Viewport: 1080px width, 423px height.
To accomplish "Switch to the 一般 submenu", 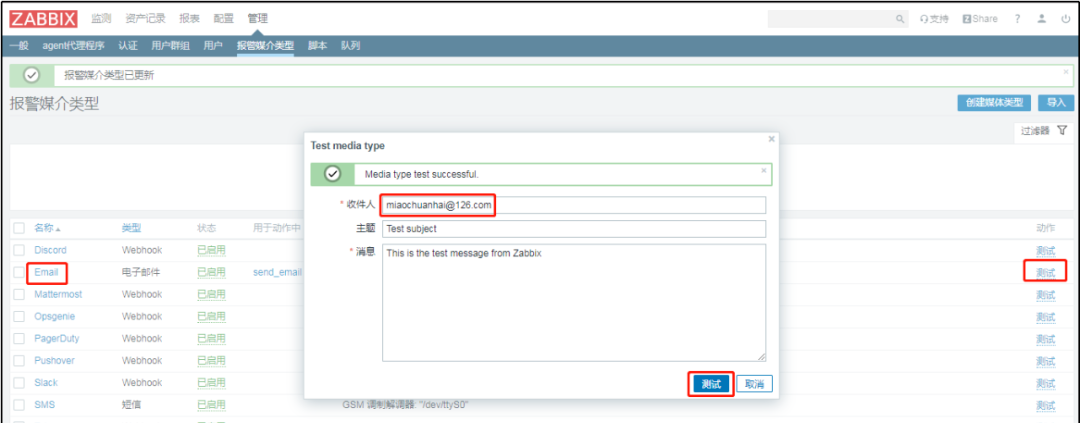I will coord(19,46).
